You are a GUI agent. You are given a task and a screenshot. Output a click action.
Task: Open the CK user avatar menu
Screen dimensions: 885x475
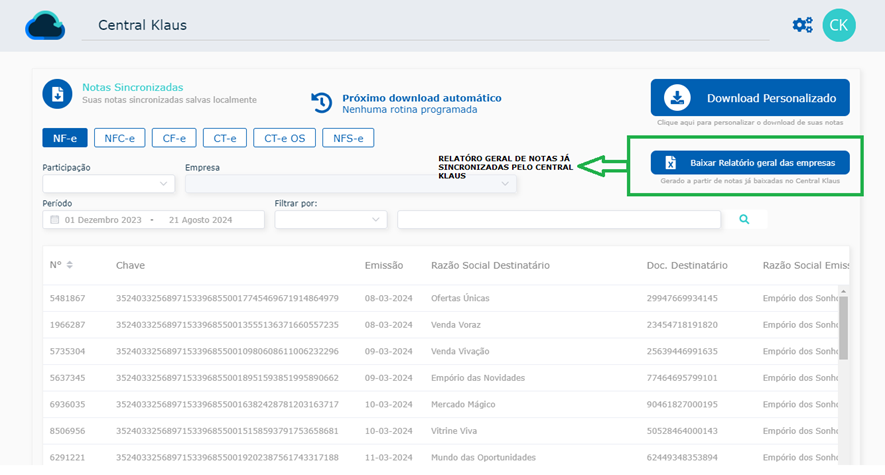tap(839, 25)
